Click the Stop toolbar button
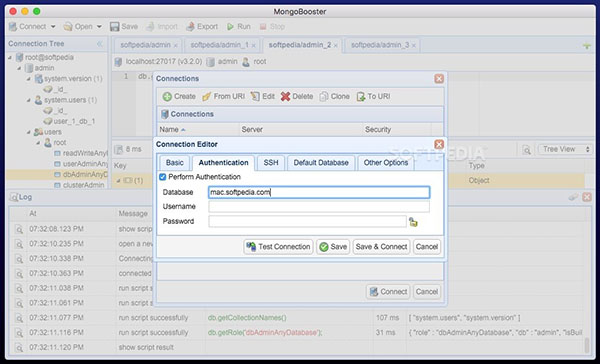 point(272,26)
